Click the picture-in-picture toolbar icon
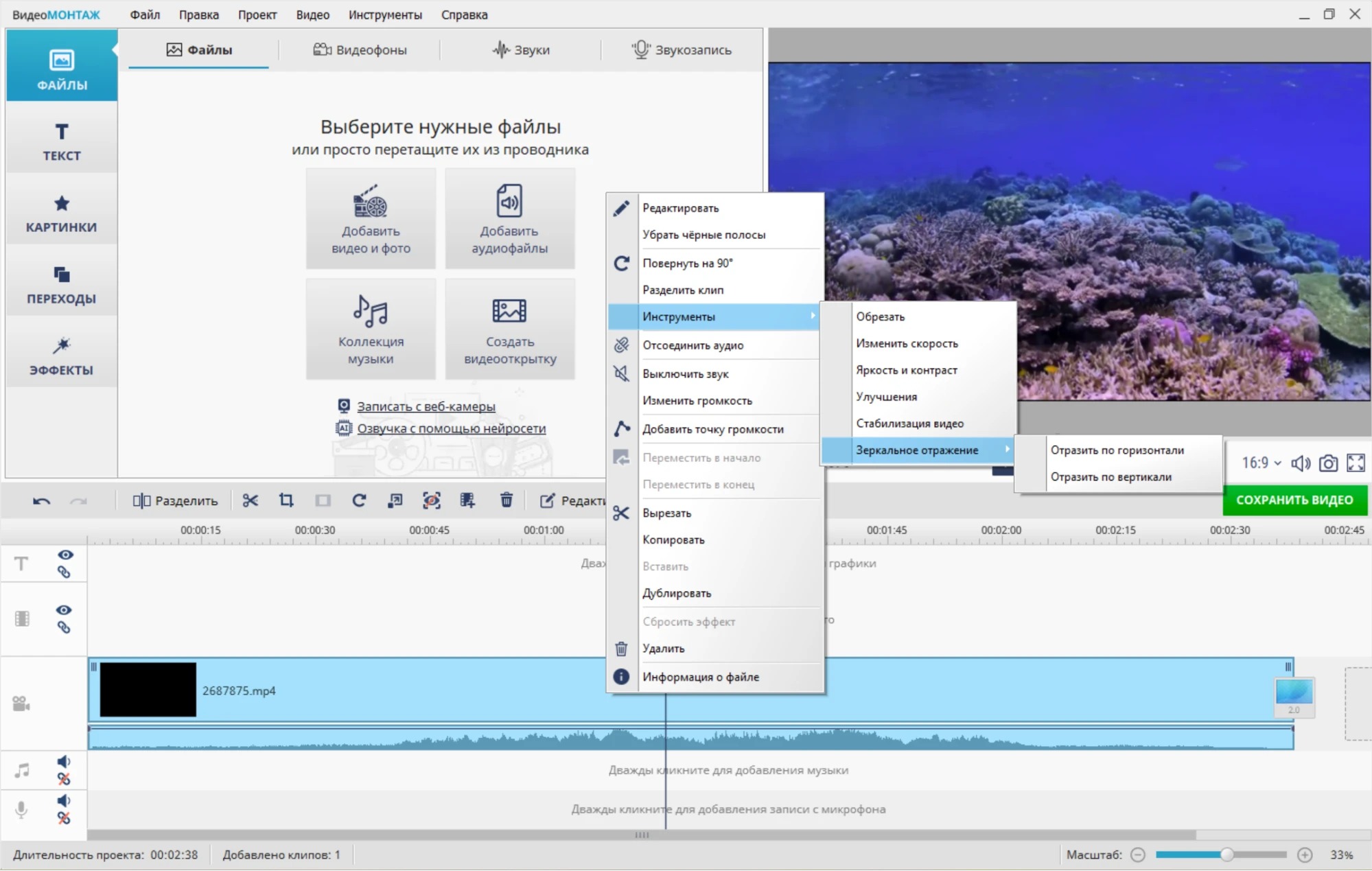 (395, 500)
